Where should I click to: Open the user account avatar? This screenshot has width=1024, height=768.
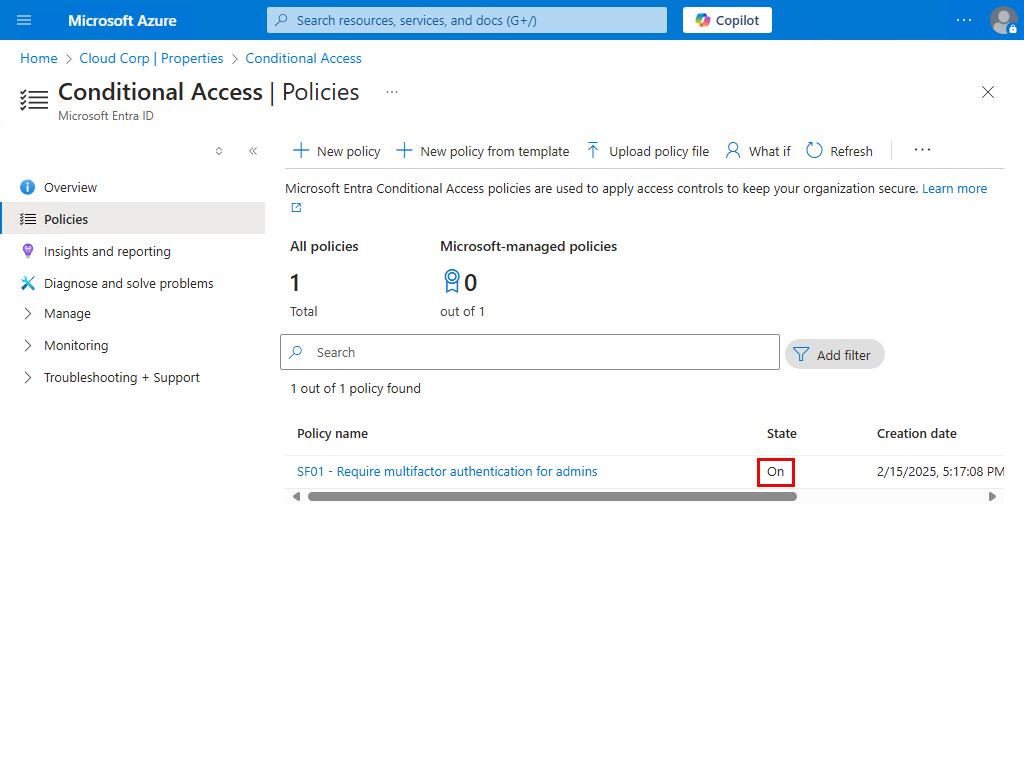click(x=1003, y=20)
